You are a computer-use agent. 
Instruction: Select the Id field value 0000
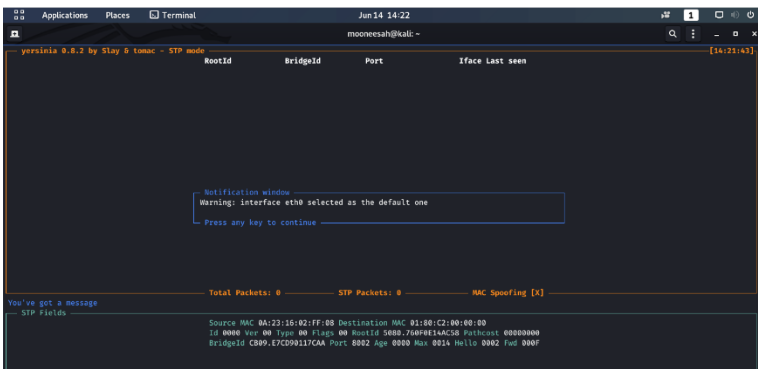pos(232,333)
